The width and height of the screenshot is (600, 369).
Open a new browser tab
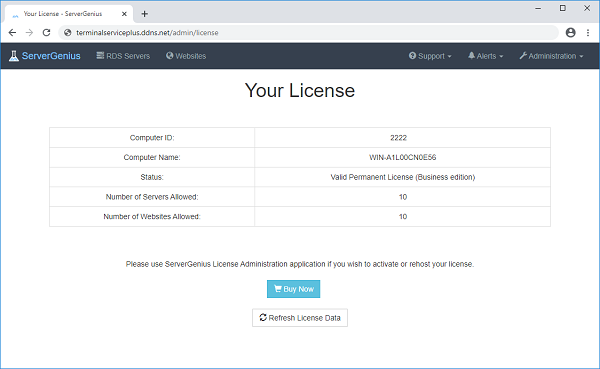coord(144,14)
